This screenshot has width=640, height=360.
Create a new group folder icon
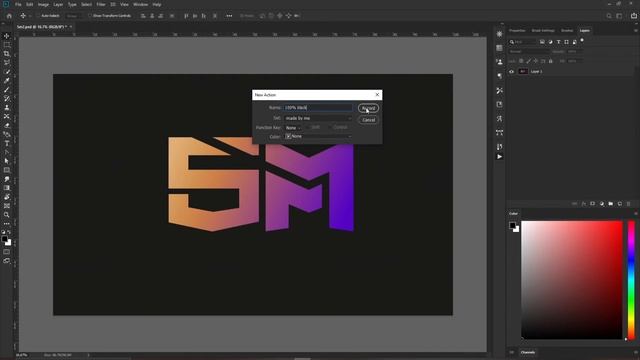[x=611, y=204]
